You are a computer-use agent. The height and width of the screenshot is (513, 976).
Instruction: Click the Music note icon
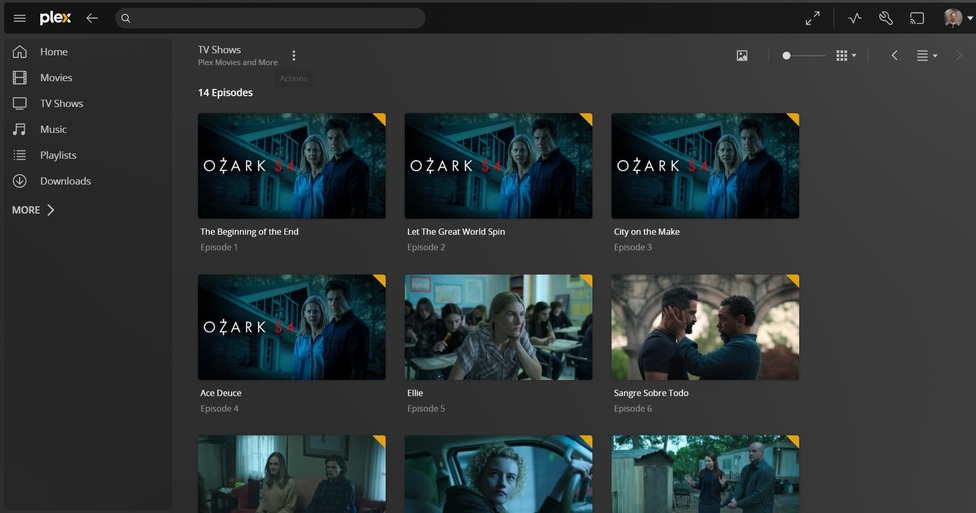tap(20, 129)
